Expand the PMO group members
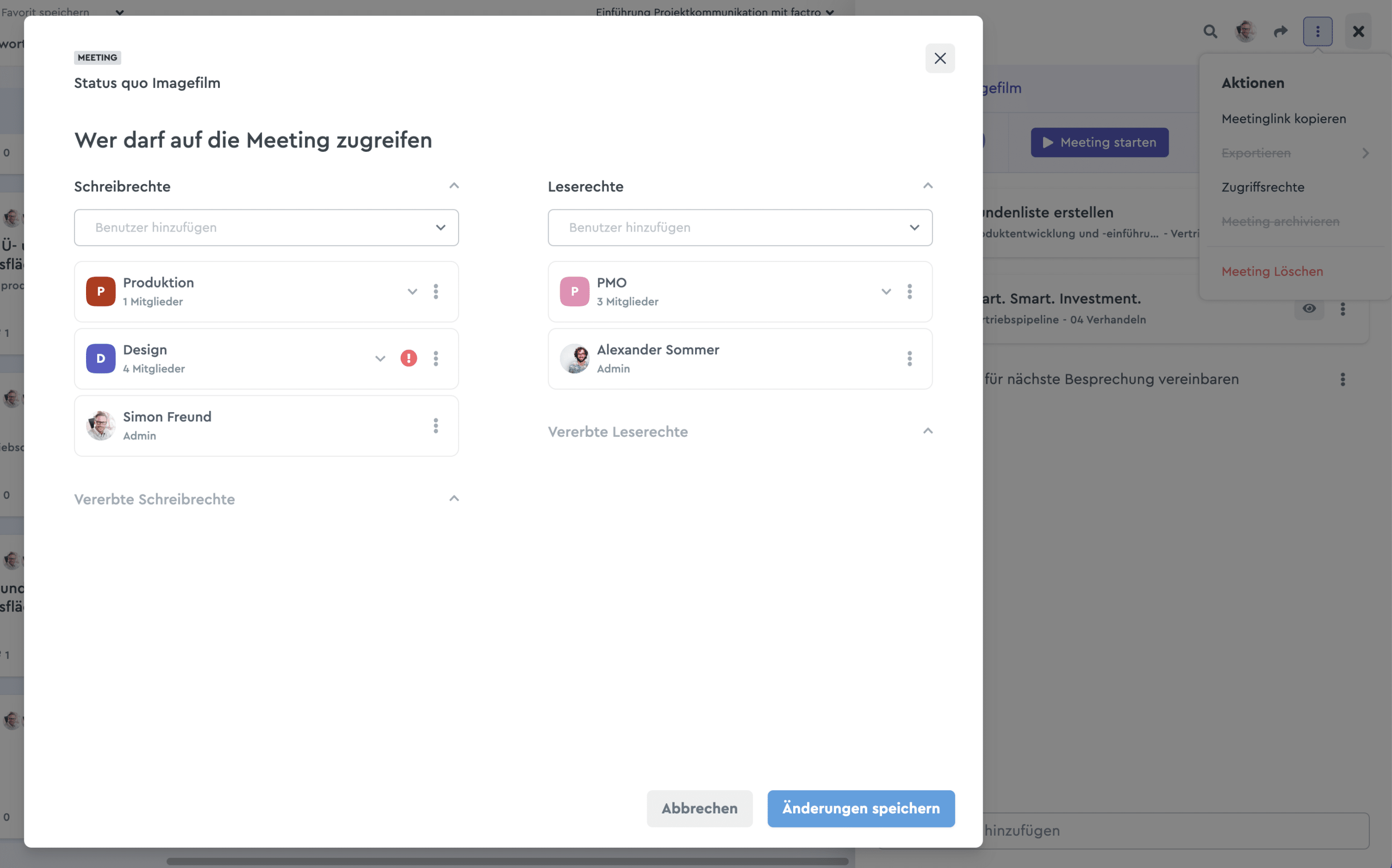The height and width of the screenshot is (868, 1392). [x=886, y=291]
